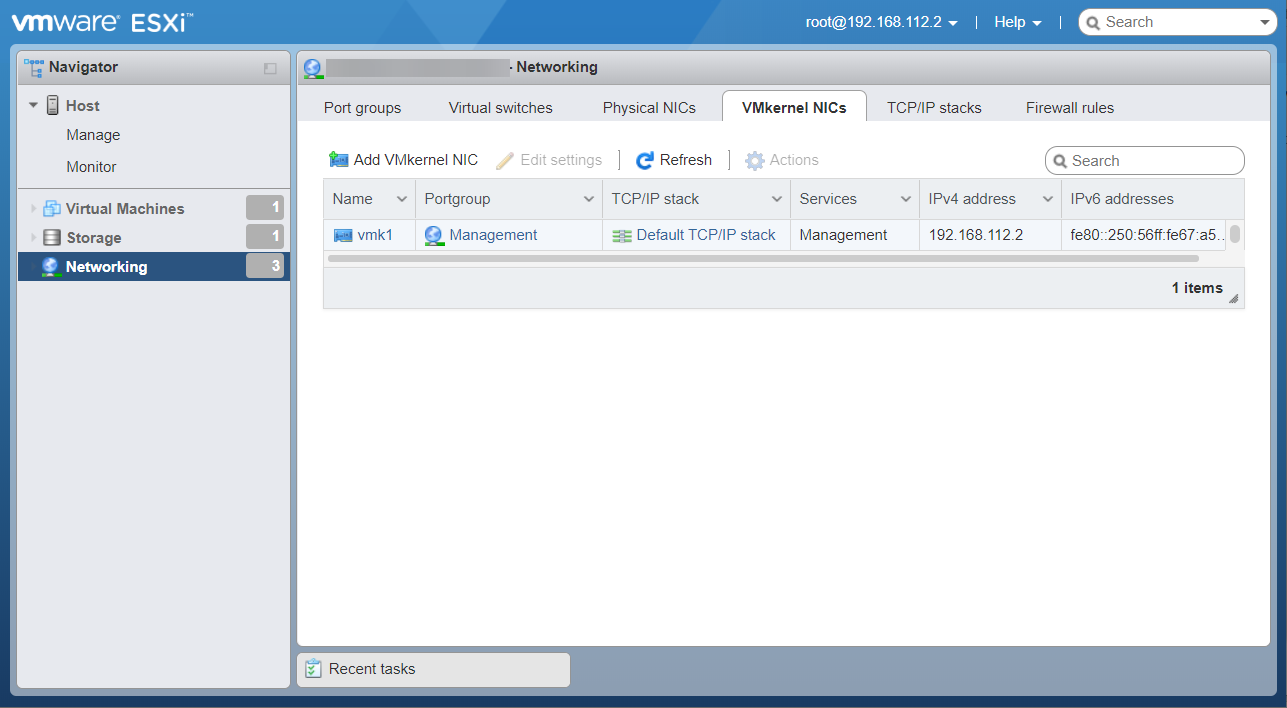Select Networking in the Navigator
The width and height of the screenshot is (1287, 708).
click(x=153, y=266)
